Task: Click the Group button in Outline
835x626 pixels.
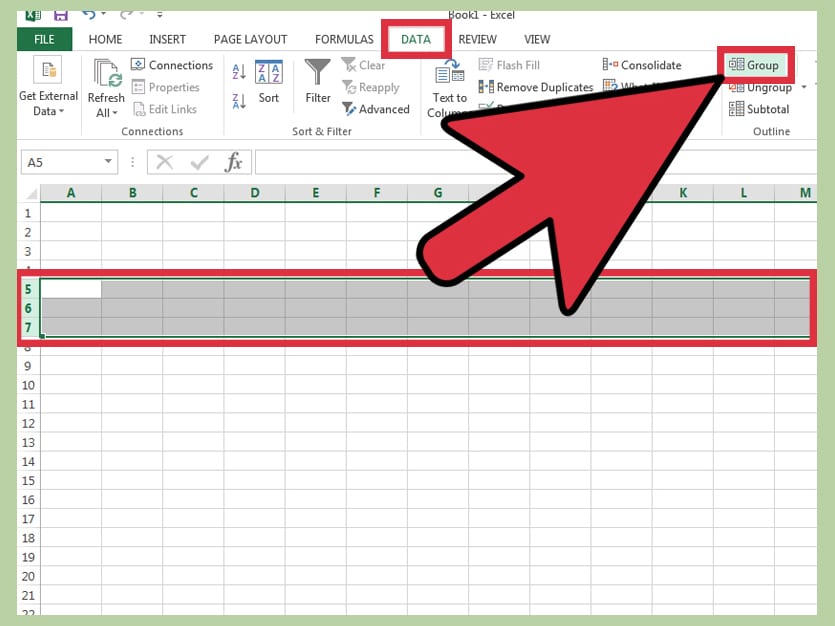Action: pyautogui.click(x=755, y=65)
